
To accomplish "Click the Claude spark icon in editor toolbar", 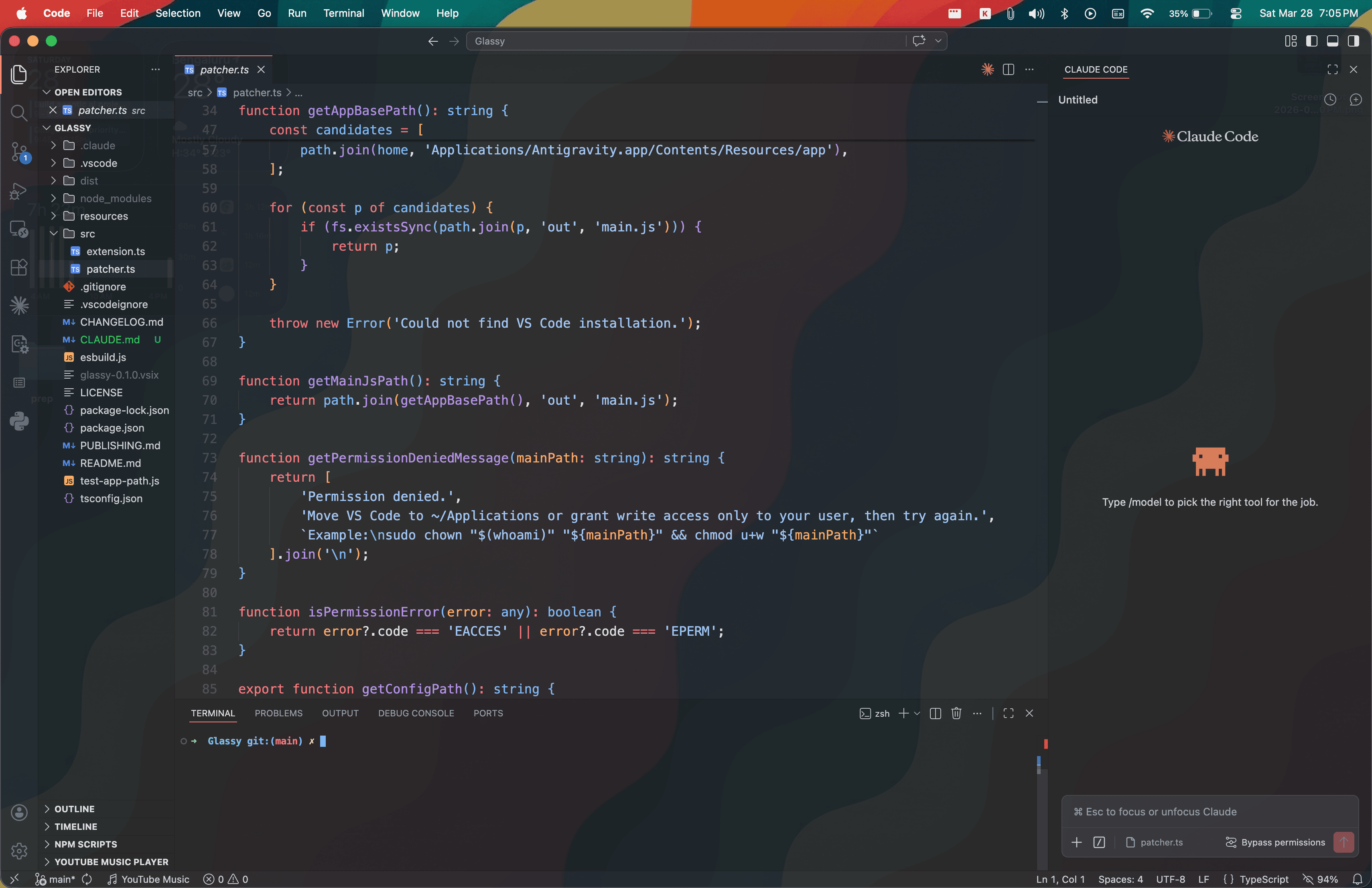I will coord(988,70).
